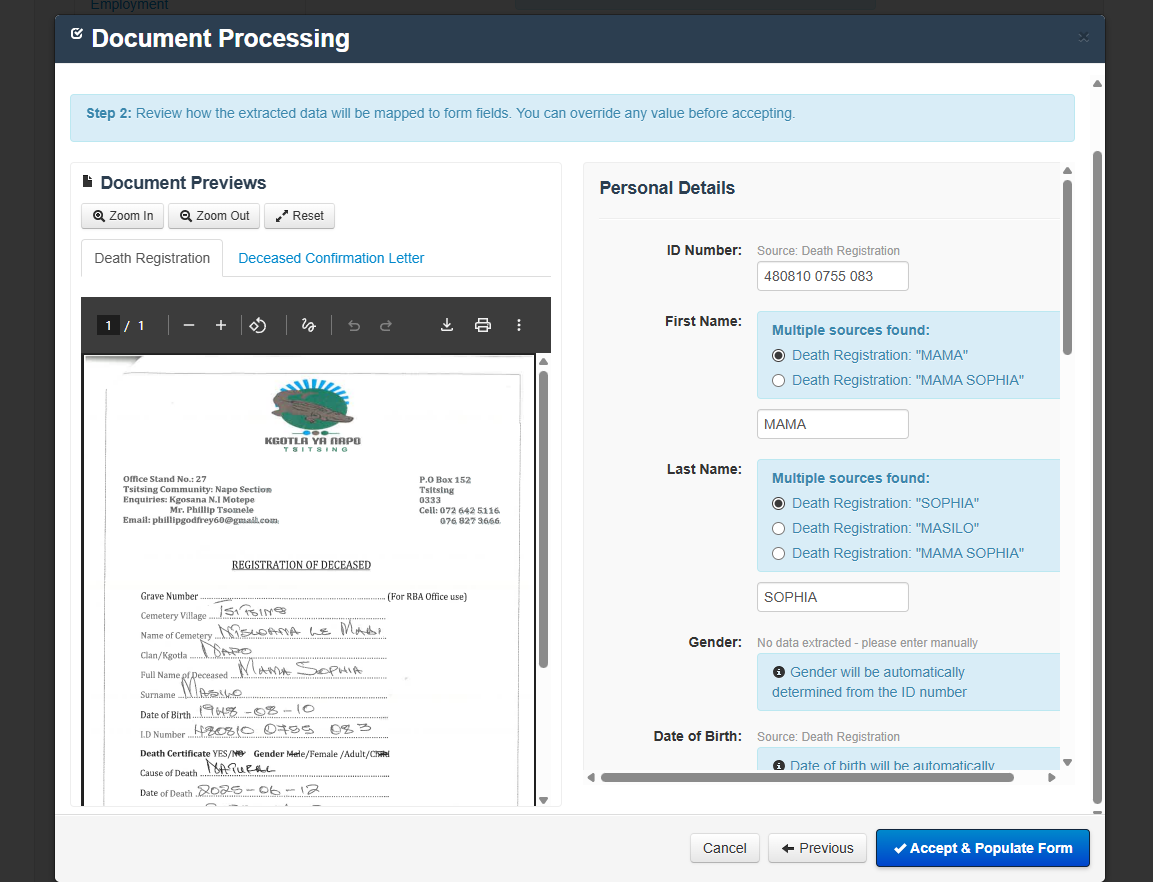Select the draw annotation tool in PDF toolbar
This screenshot has height=882, width=1153.
[309, 325]
